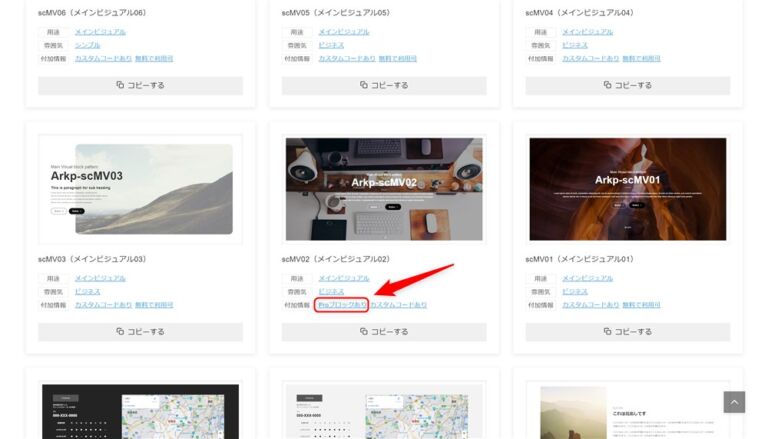The height and width of the screenshot is (439, 768).
Task: Click シンプル link in scMV06 card
Action: click(x=87, y=45)
